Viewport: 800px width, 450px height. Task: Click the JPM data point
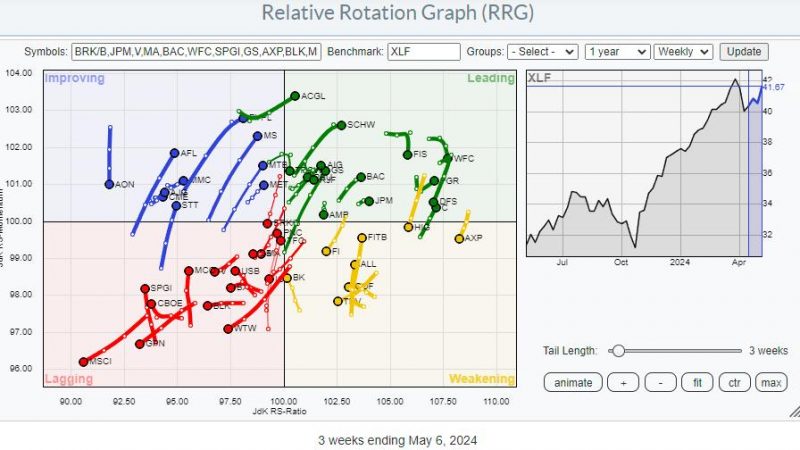click(369, 202)
